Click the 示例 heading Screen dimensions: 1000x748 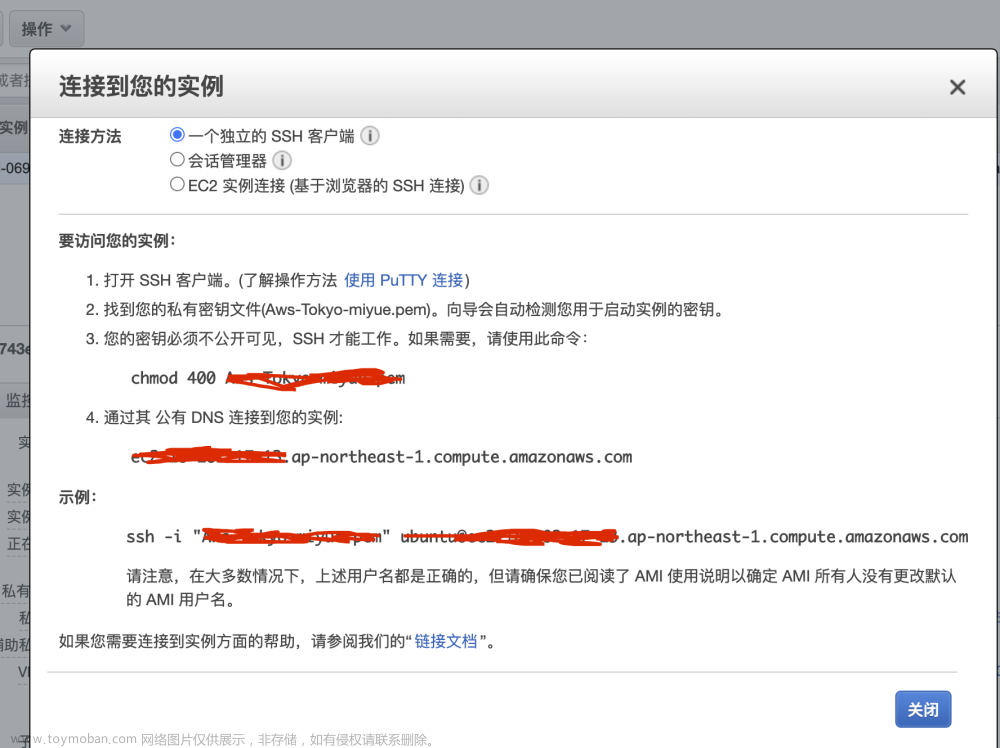tap(77, 497)
